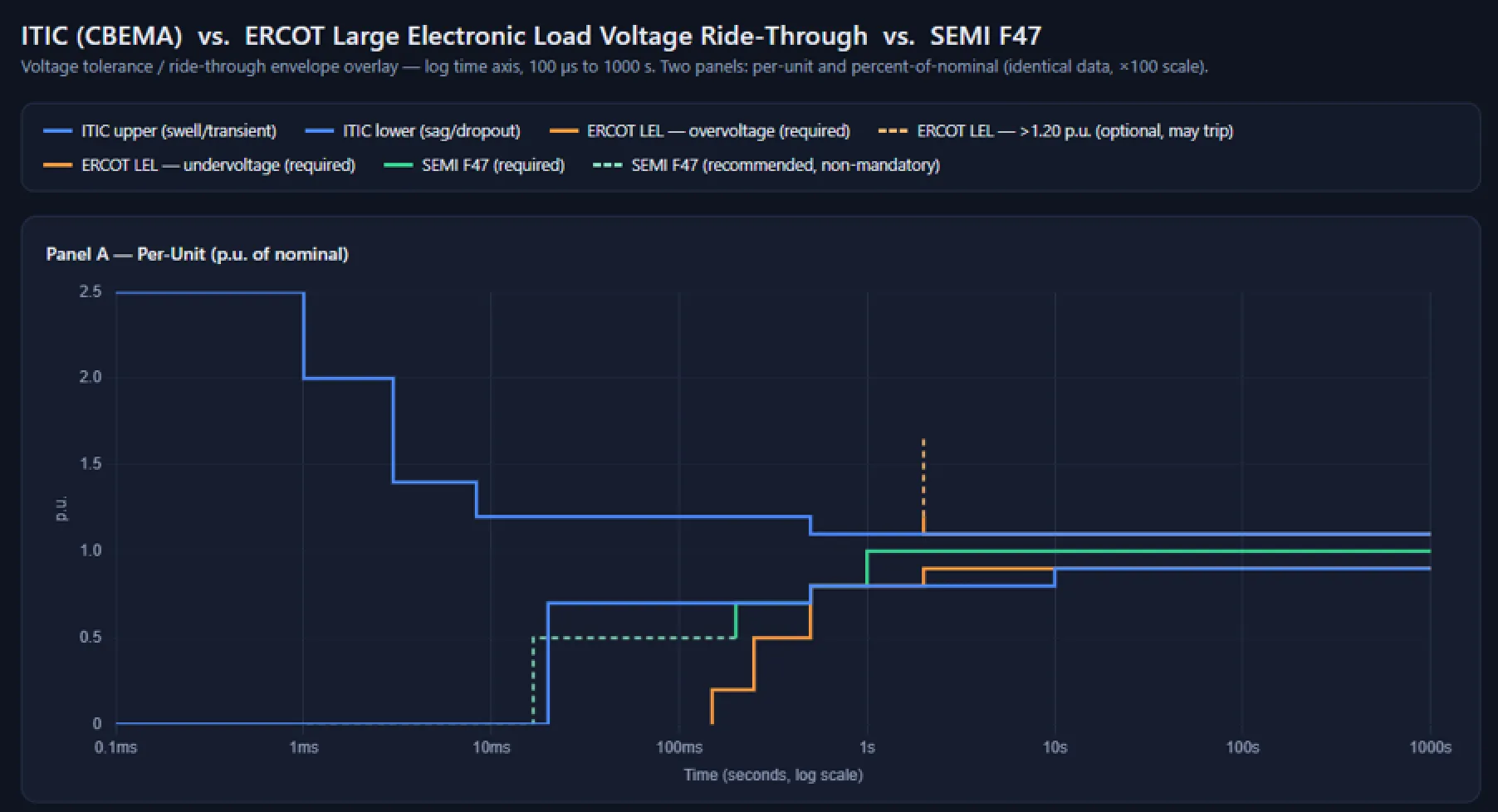Click the 1s x-axis tick label
The image size is (1498, 812).
867,747
